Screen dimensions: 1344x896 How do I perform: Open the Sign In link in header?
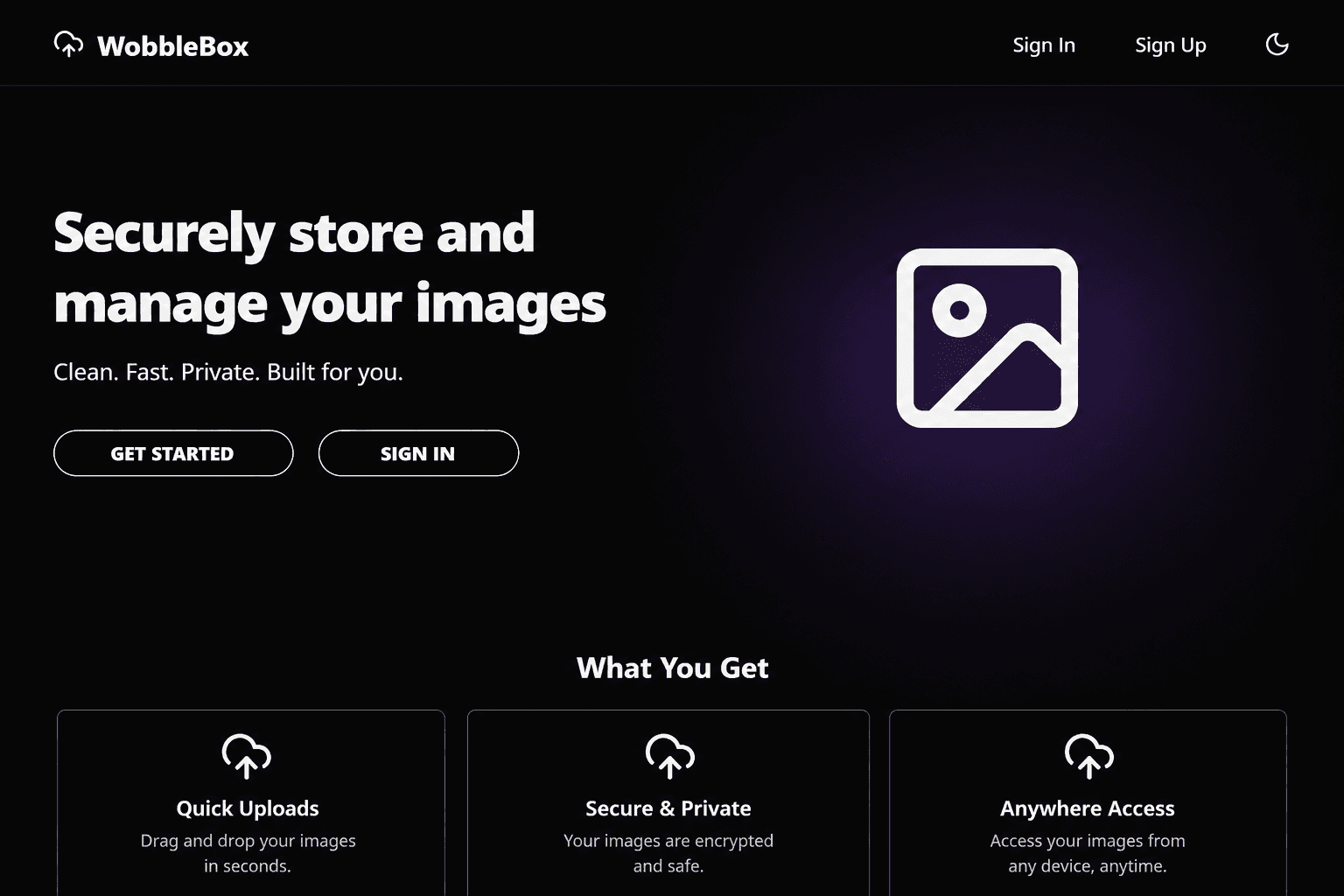coord(1044,45)
